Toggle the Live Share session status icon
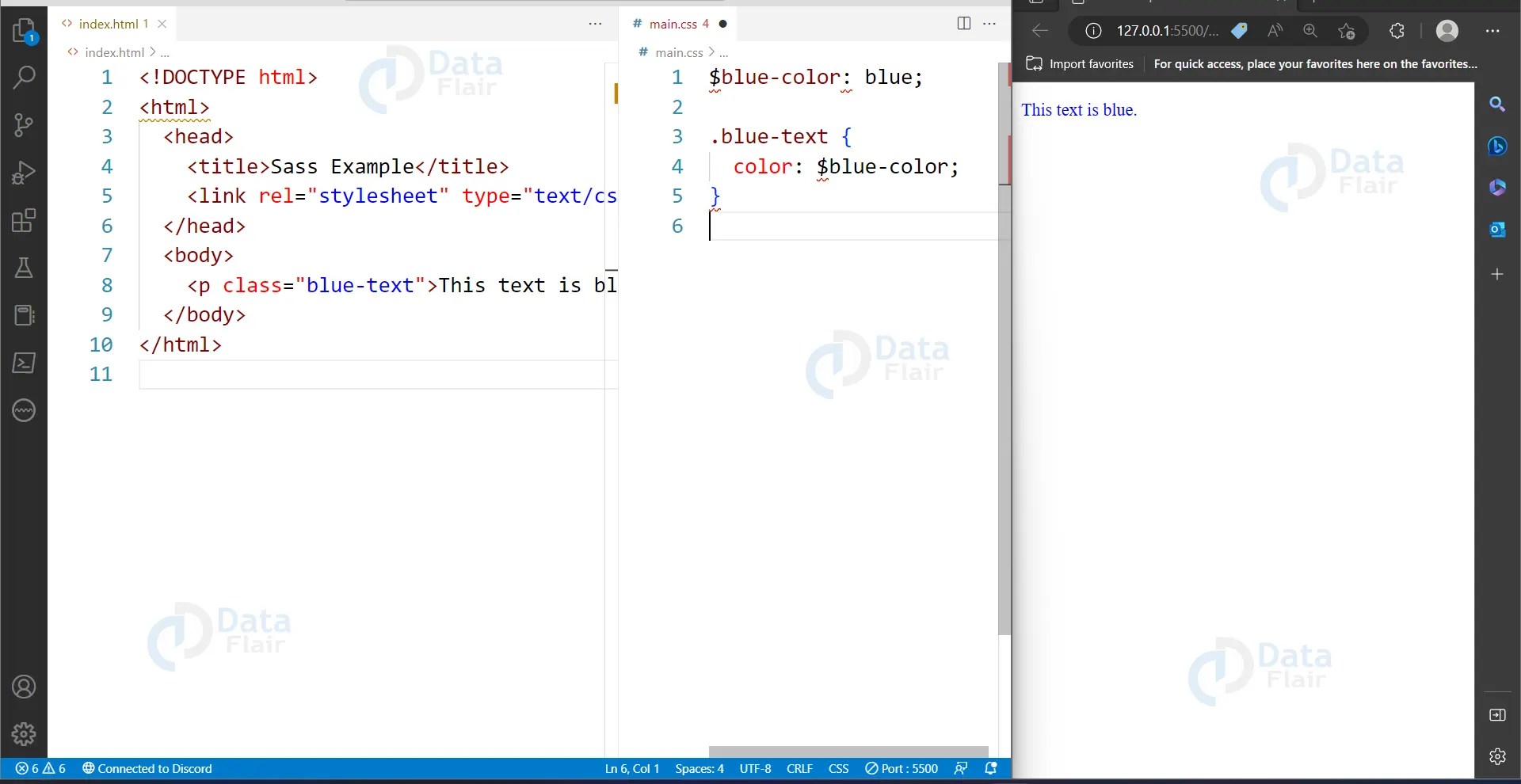 tap(960, 768)
